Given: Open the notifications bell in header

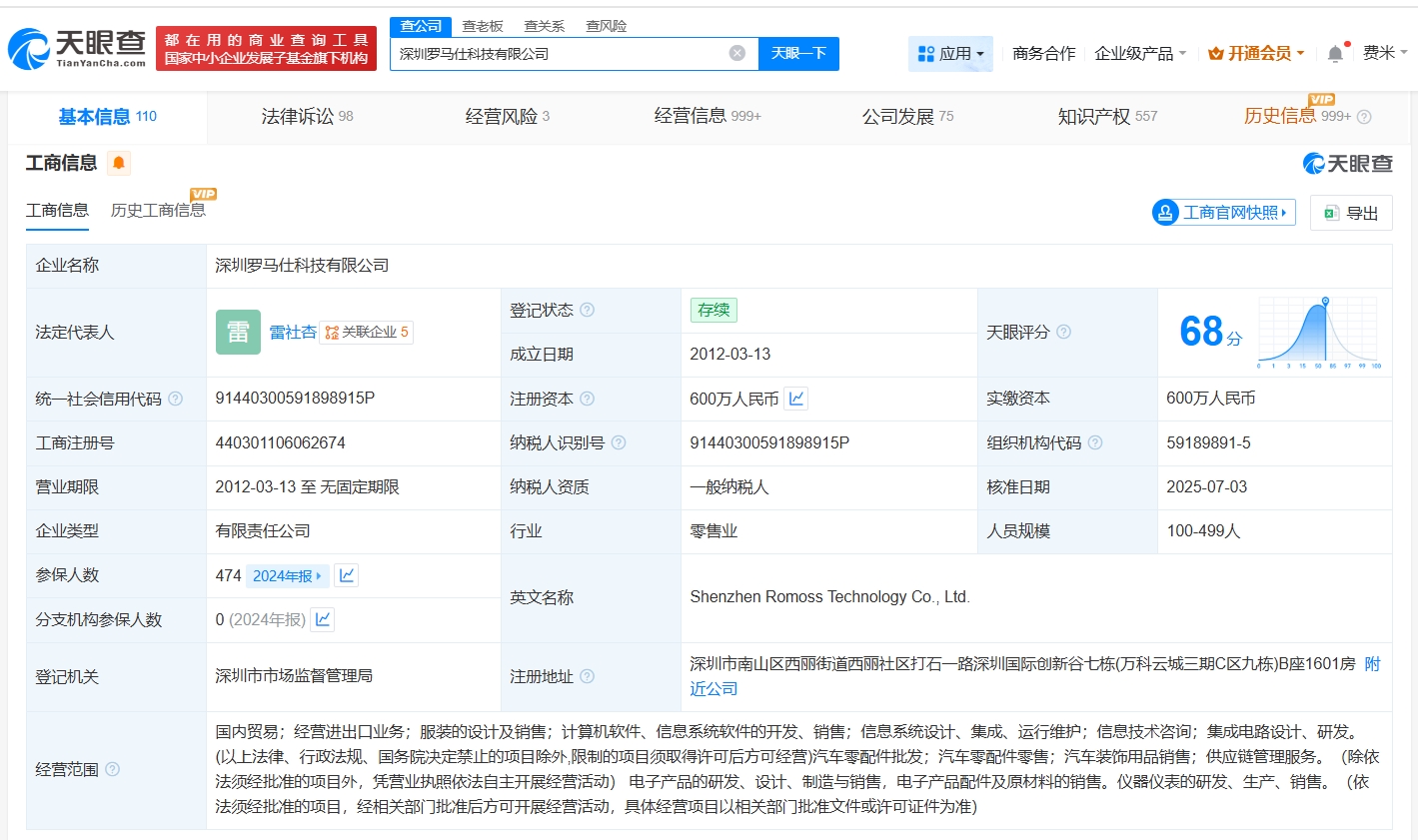Looking at the screenshot, I should [1335, 53].
